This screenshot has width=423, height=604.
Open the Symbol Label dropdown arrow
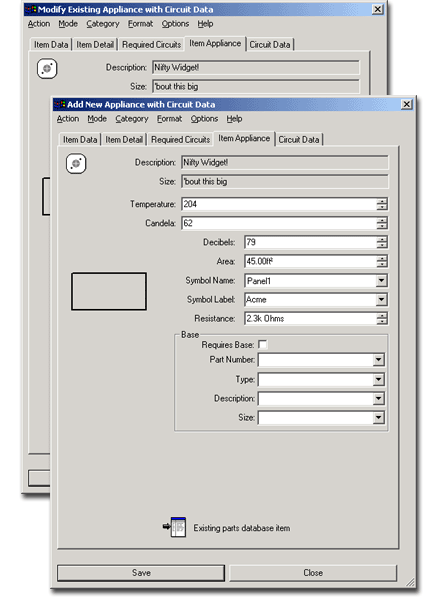pyautogui.click(x=381, y=299)
